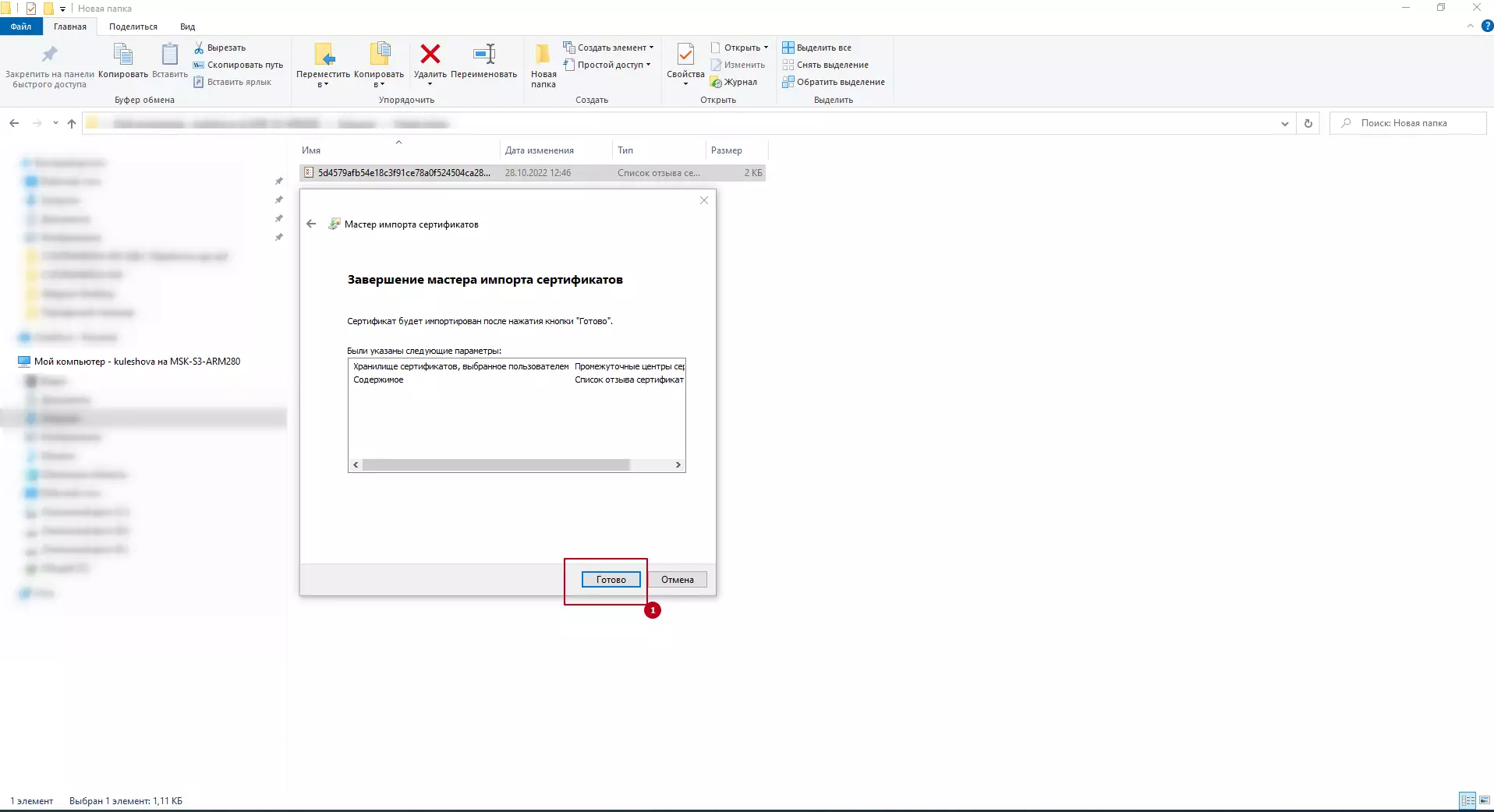1494x812 pixels.
Task: Select Хранилище сертификатов row in parameters list
Action: point(519,366)
